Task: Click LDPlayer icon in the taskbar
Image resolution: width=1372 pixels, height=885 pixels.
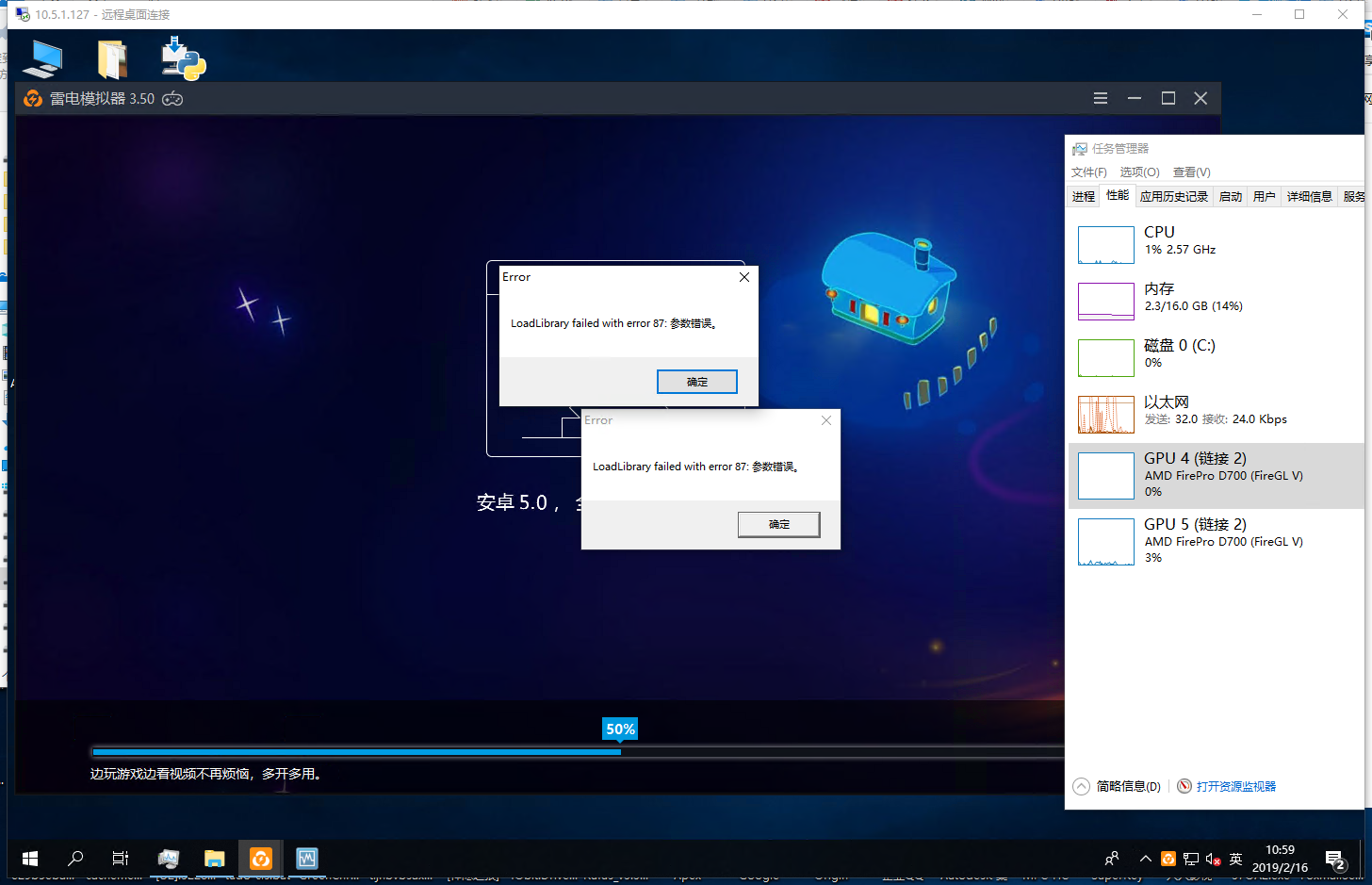Action: tap(261, 859)
